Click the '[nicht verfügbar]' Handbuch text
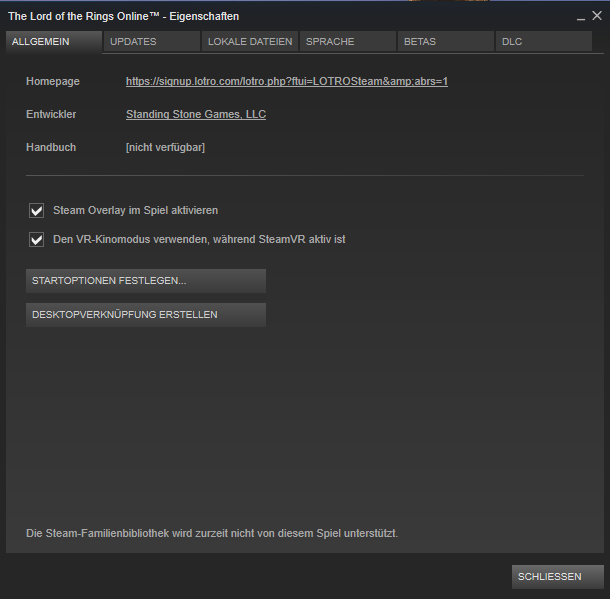The height and width of the screenshot is (599, 610). click(x=165, y=147)
